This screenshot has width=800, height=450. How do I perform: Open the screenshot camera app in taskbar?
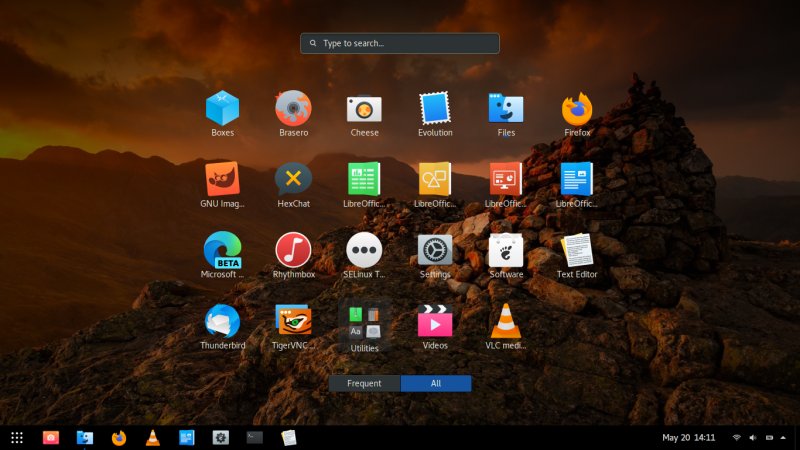[51, 438]
